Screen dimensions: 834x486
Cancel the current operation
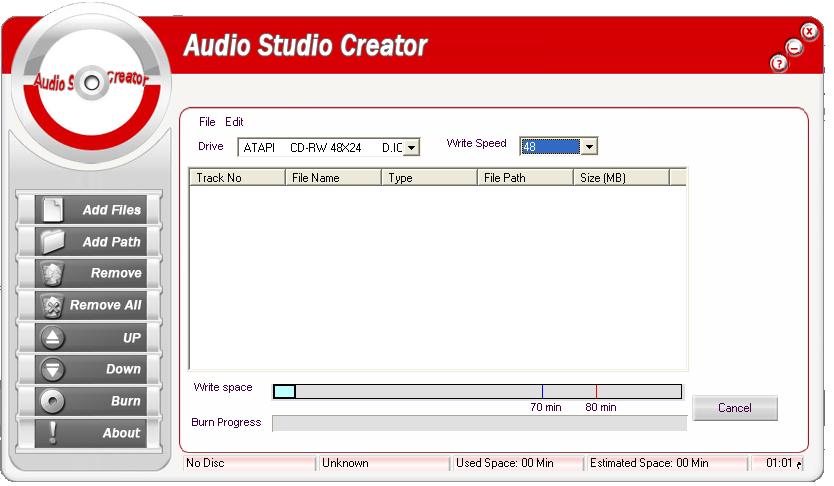coord(735,408)
